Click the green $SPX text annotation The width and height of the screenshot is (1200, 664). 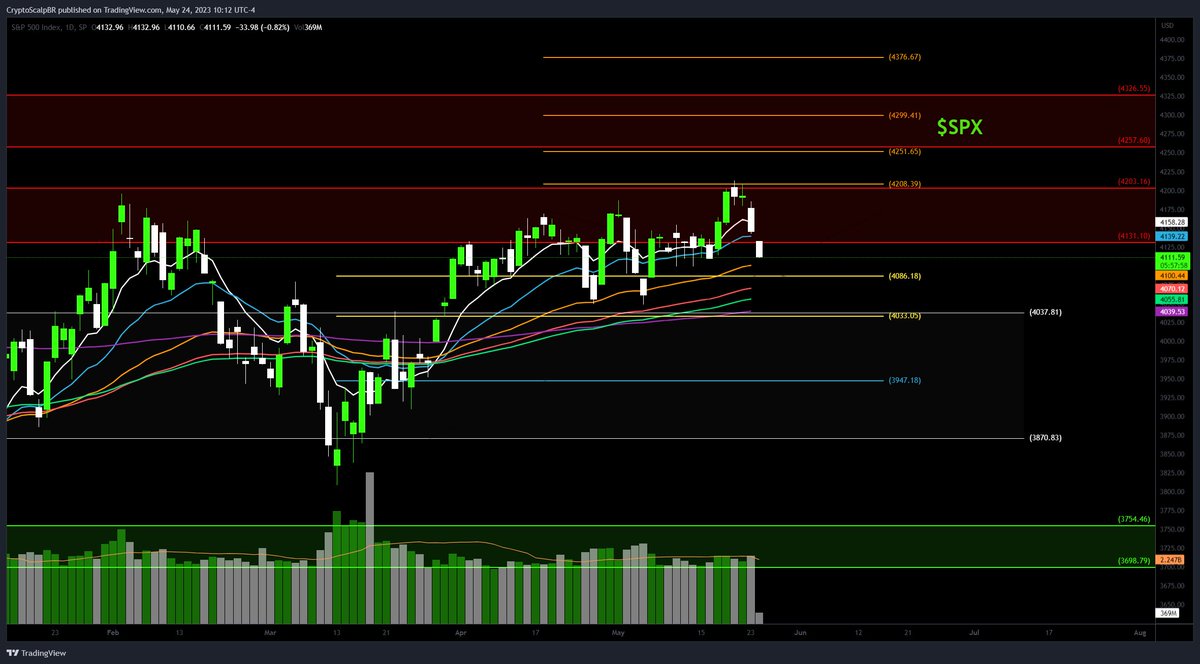[959, 126]
